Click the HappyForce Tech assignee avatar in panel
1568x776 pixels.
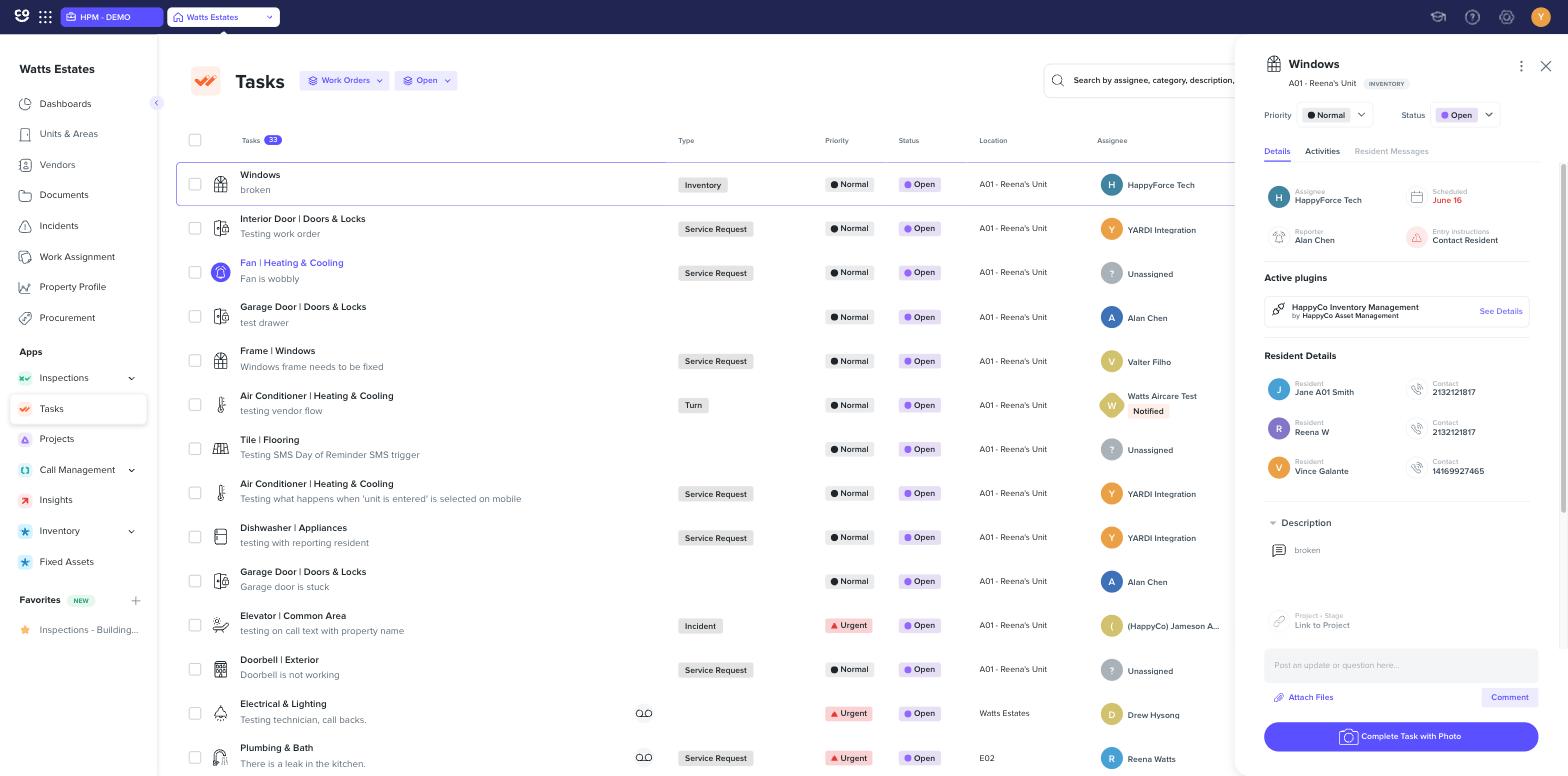click(1279, 197)
